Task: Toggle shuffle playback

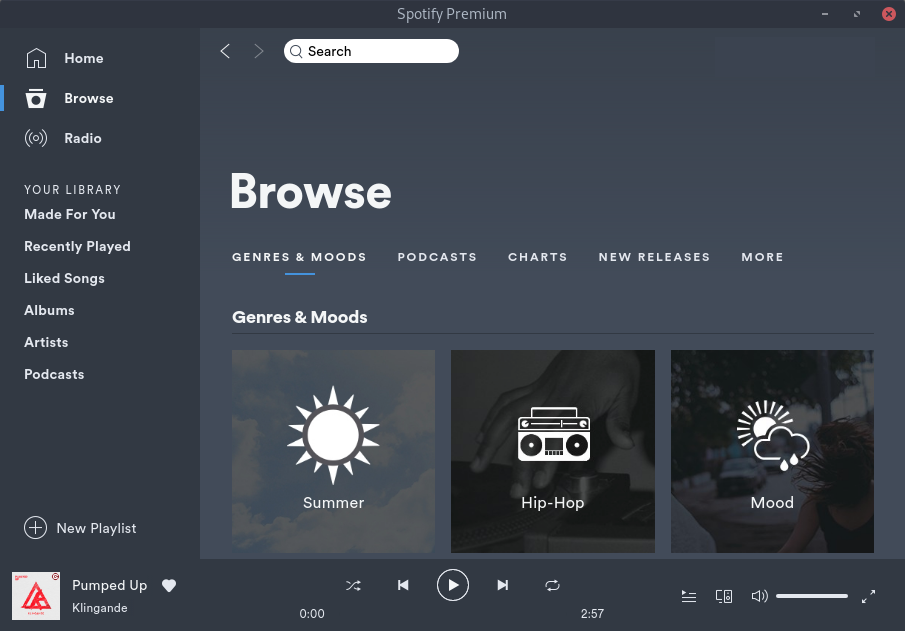Action: (x=353, y=585)
